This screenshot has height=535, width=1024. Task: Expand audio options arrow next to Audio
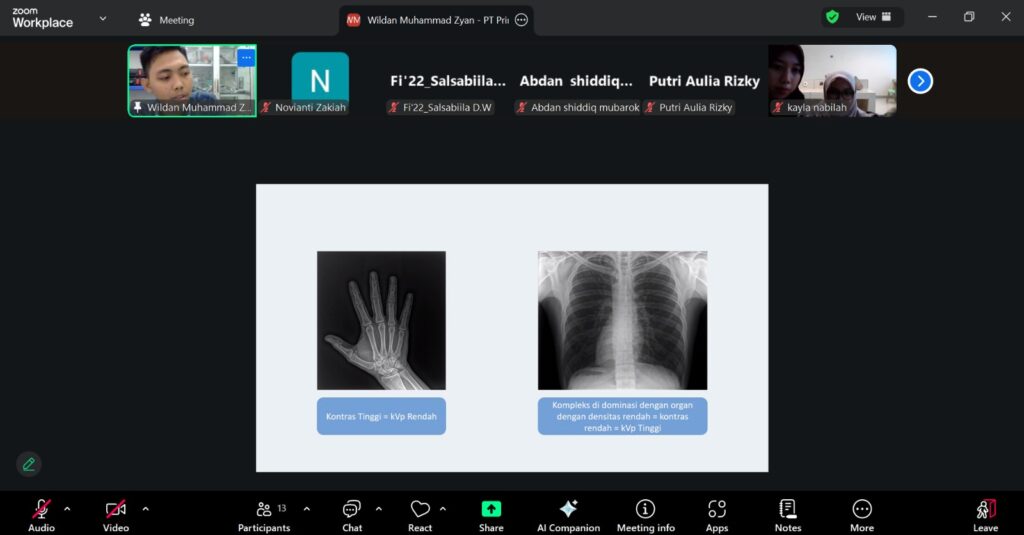click(x=67, y=508)
